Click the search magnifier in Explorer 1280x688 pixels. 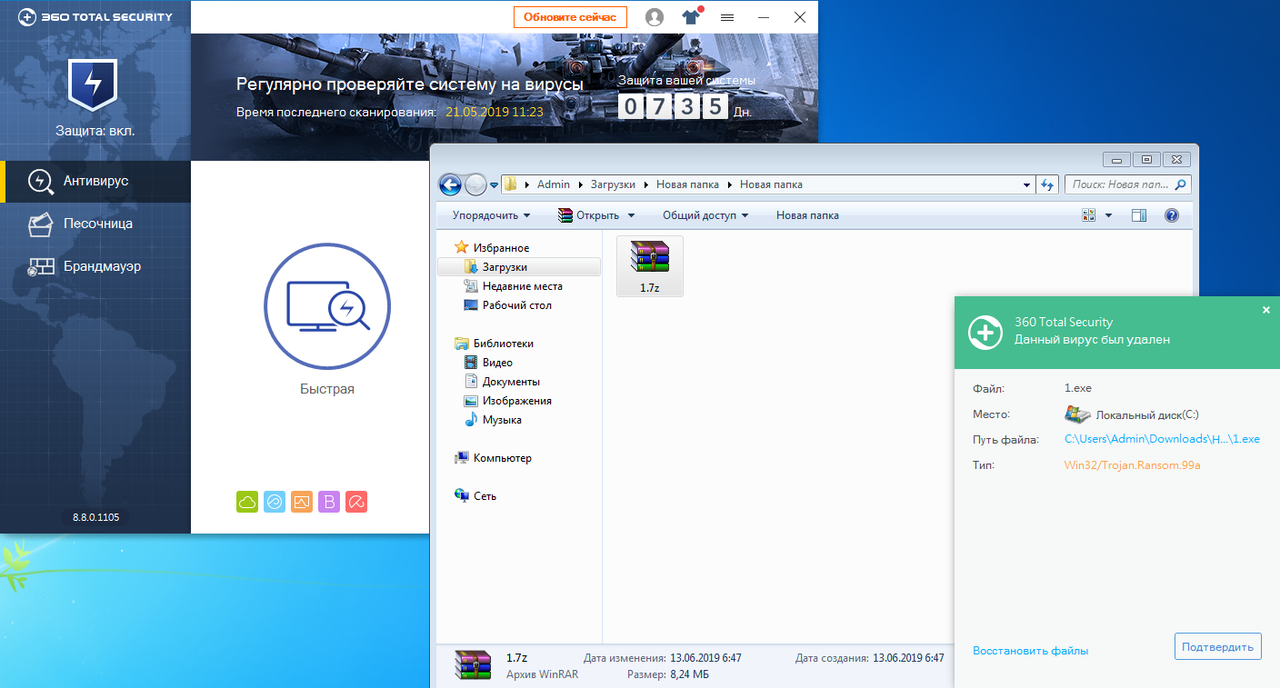(x=1180, y=184)
